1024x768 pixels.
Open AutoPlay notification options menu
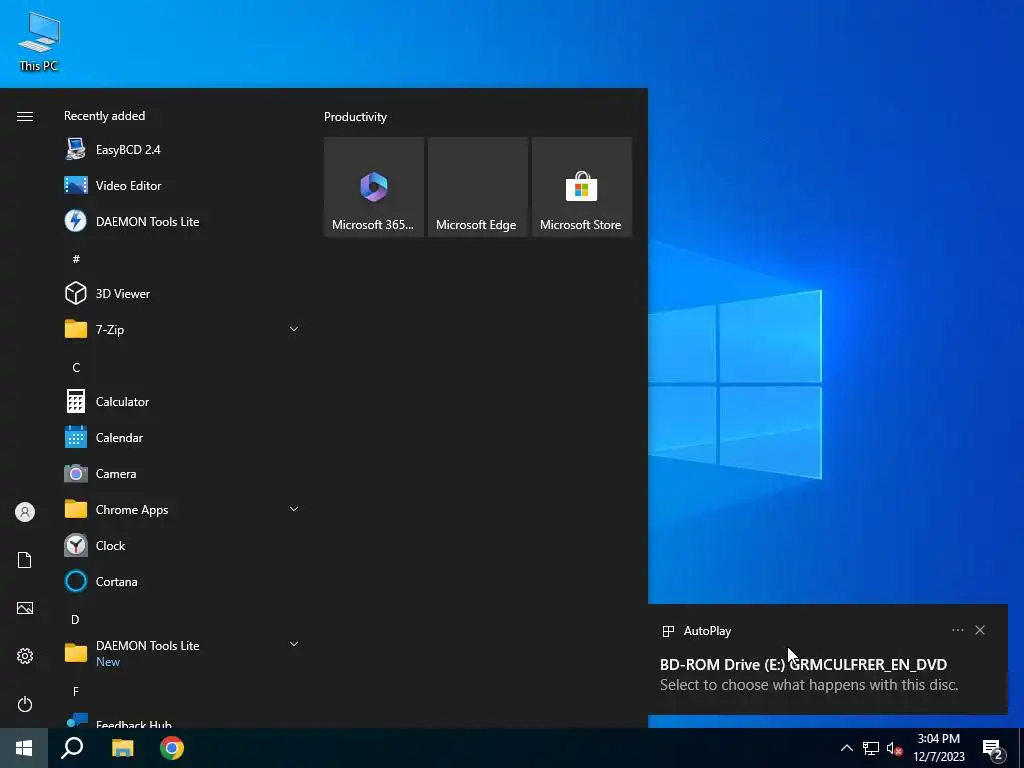coord(957,630)
